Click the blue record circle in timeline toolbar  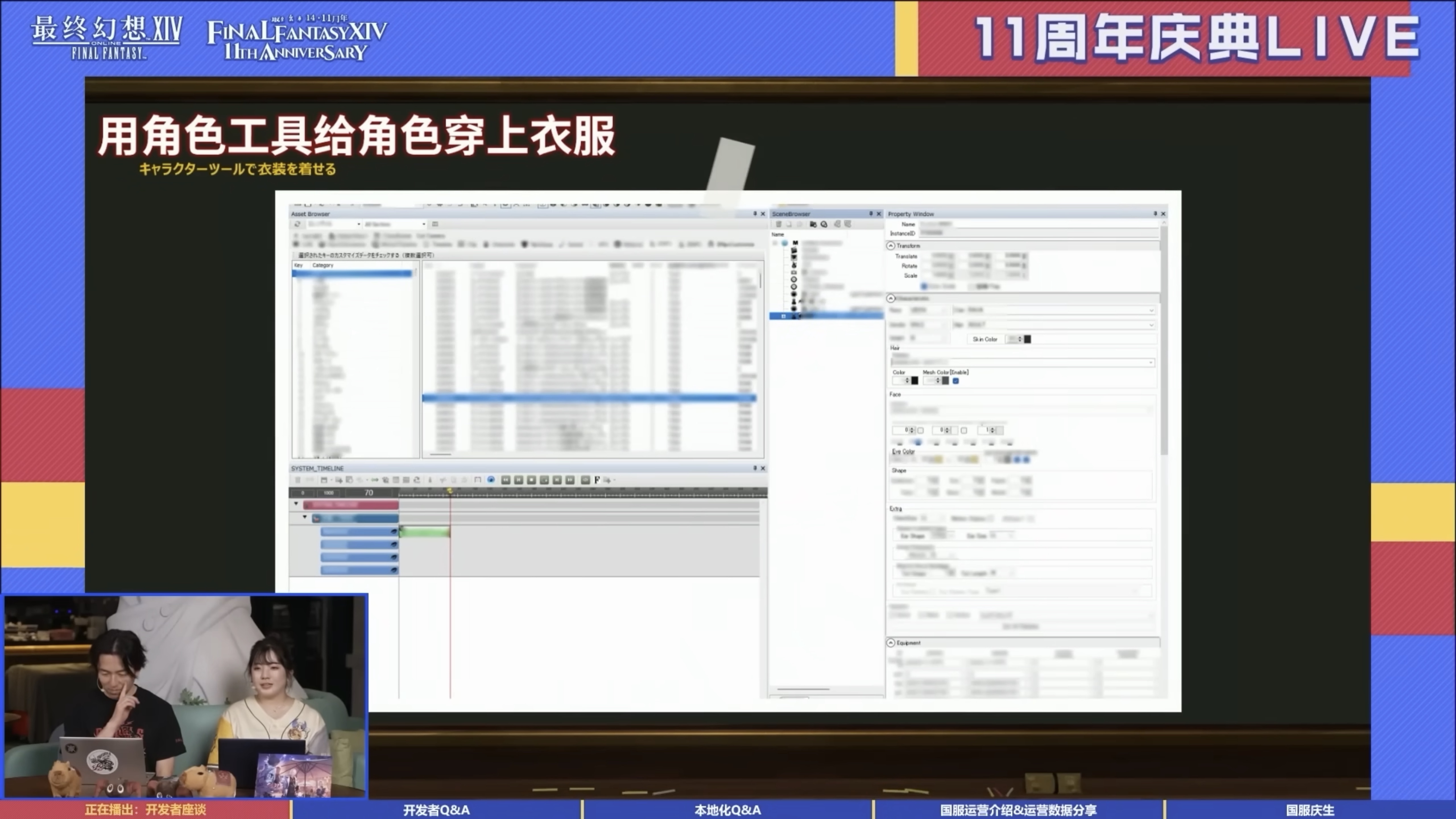tap(491, 480)
